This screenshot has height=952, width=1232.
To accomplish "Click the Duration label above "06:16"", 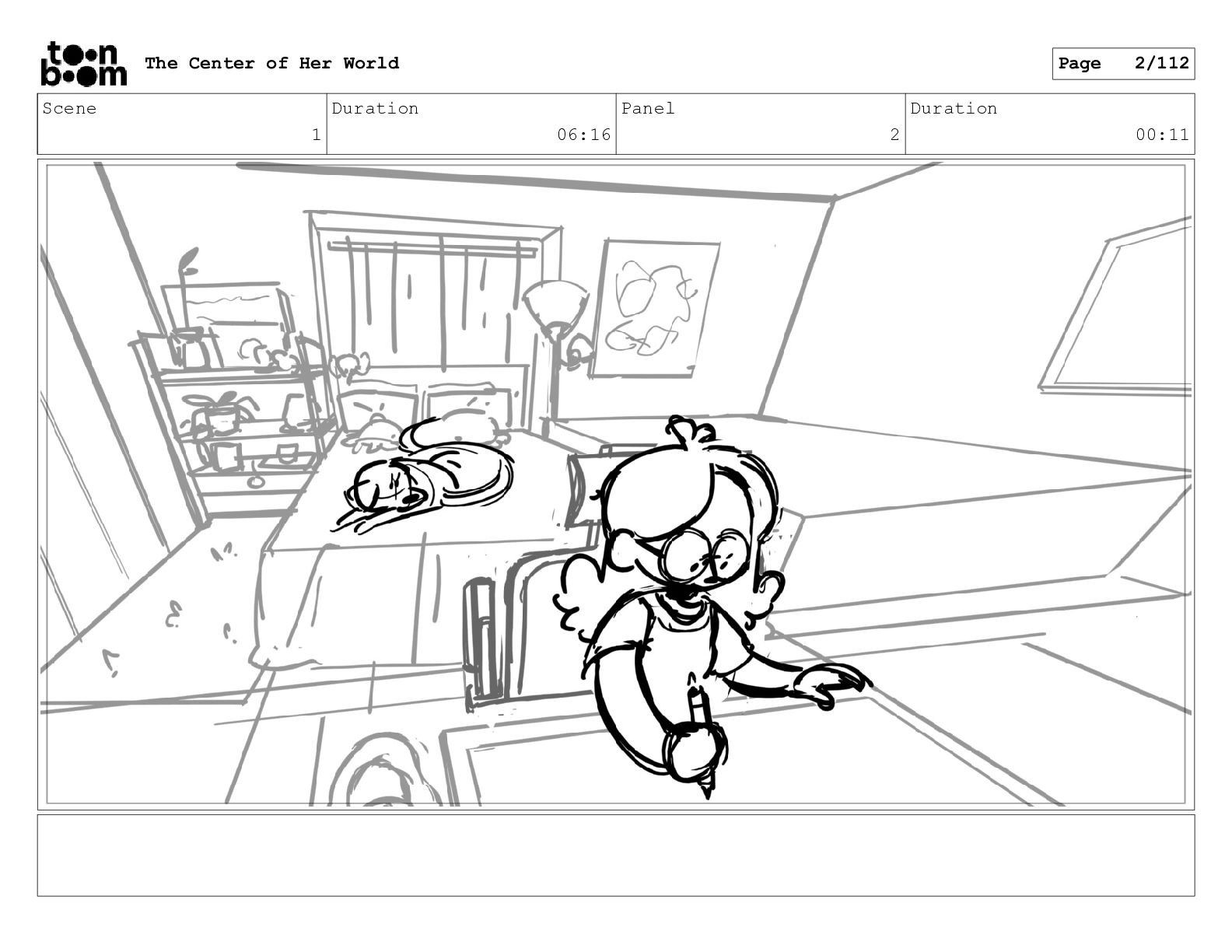I will pos(375,108).
